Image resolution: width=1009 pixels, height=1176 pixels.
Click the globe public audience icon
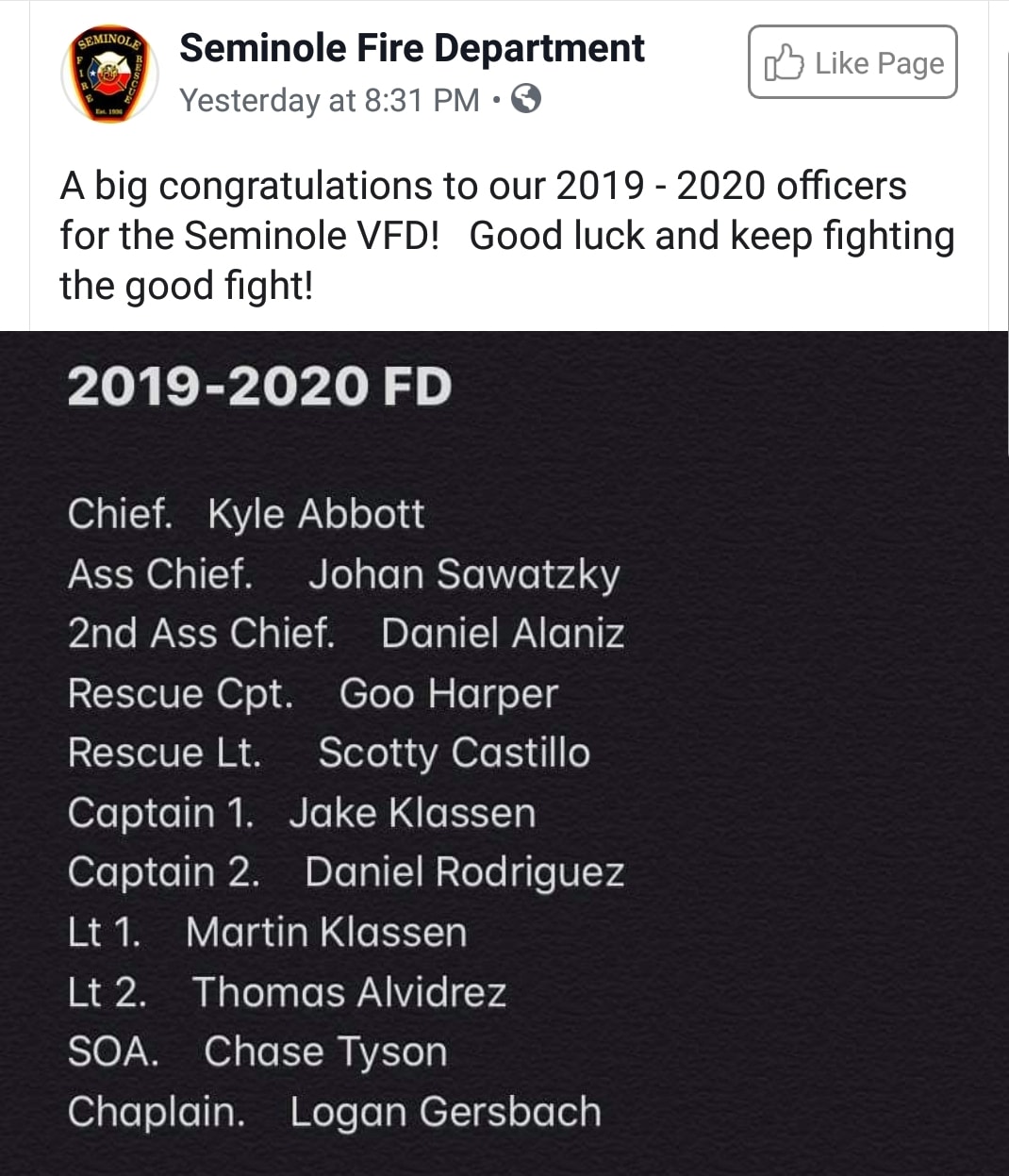tap(525, 98)
